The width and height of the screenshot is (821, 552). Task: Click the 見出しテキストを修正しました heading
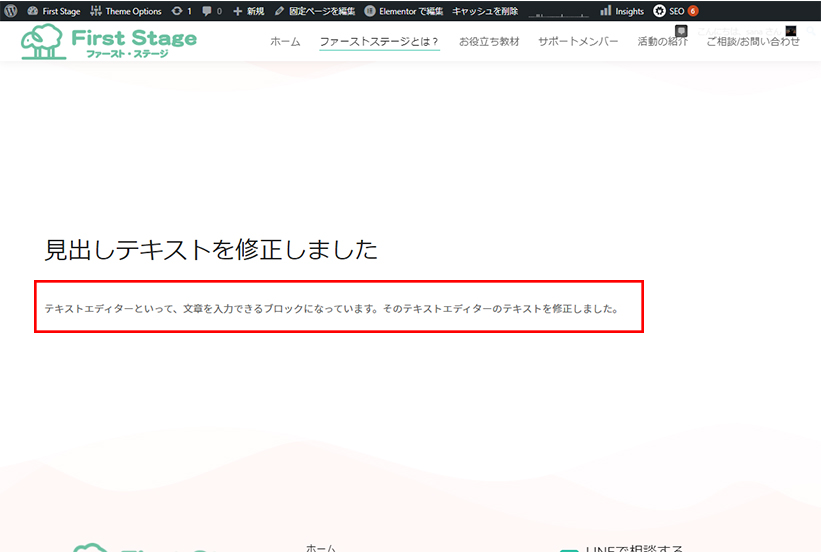tap(211, 250)
